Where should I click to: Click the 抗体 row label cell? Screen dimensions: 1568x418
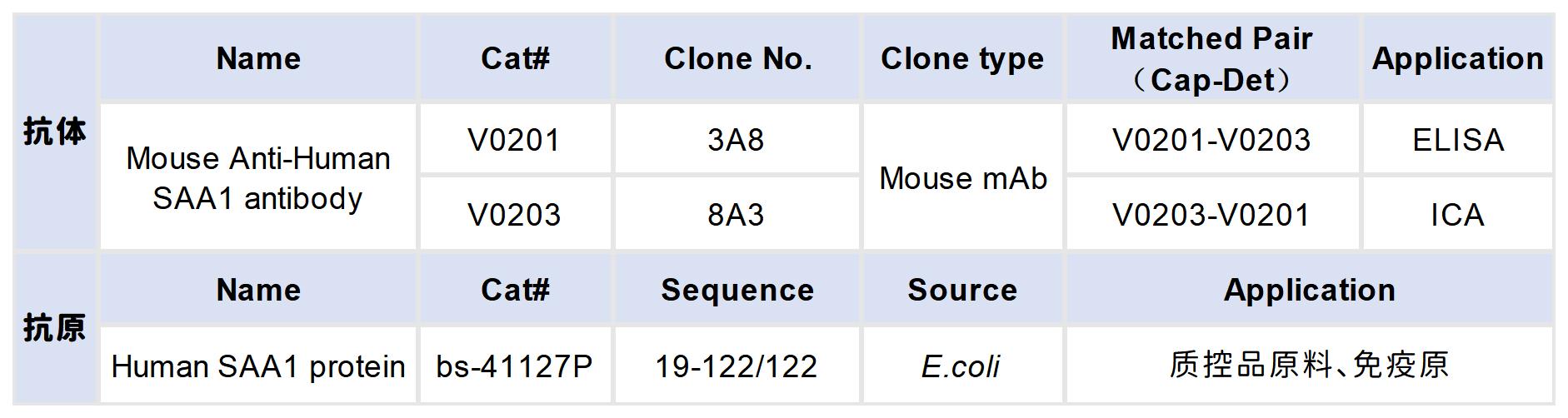[54, 132]
